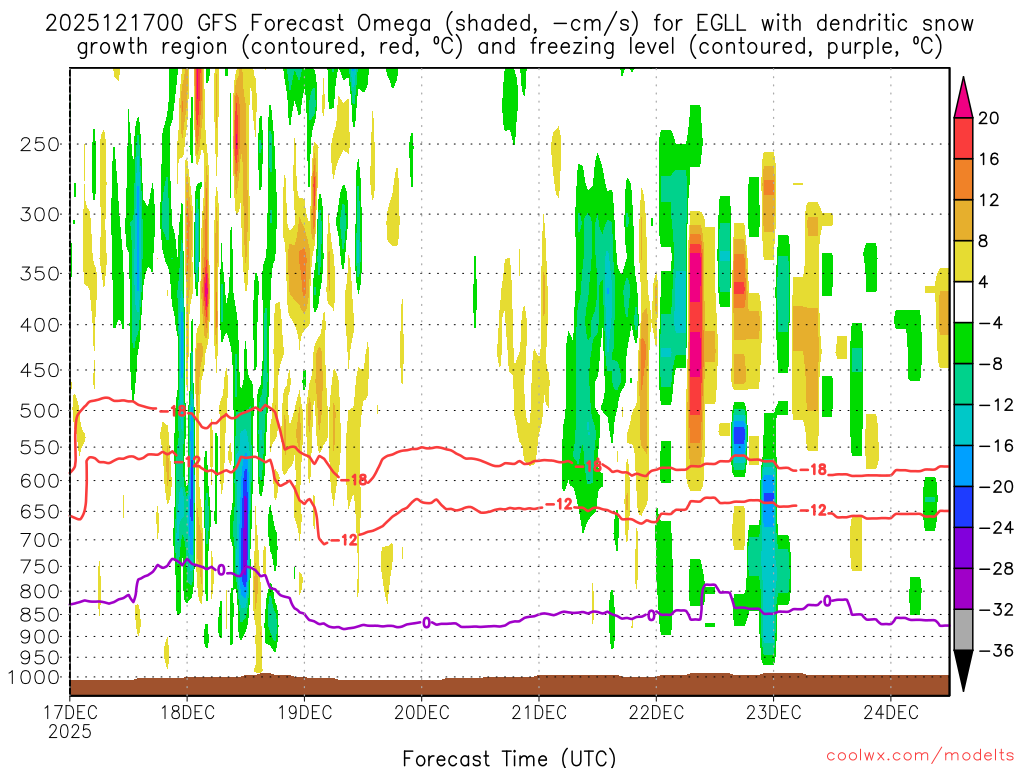1024x768 pixels.
Task: Click the purple 0 contour label near 20DEC
Action: click(x=426, y=622)
